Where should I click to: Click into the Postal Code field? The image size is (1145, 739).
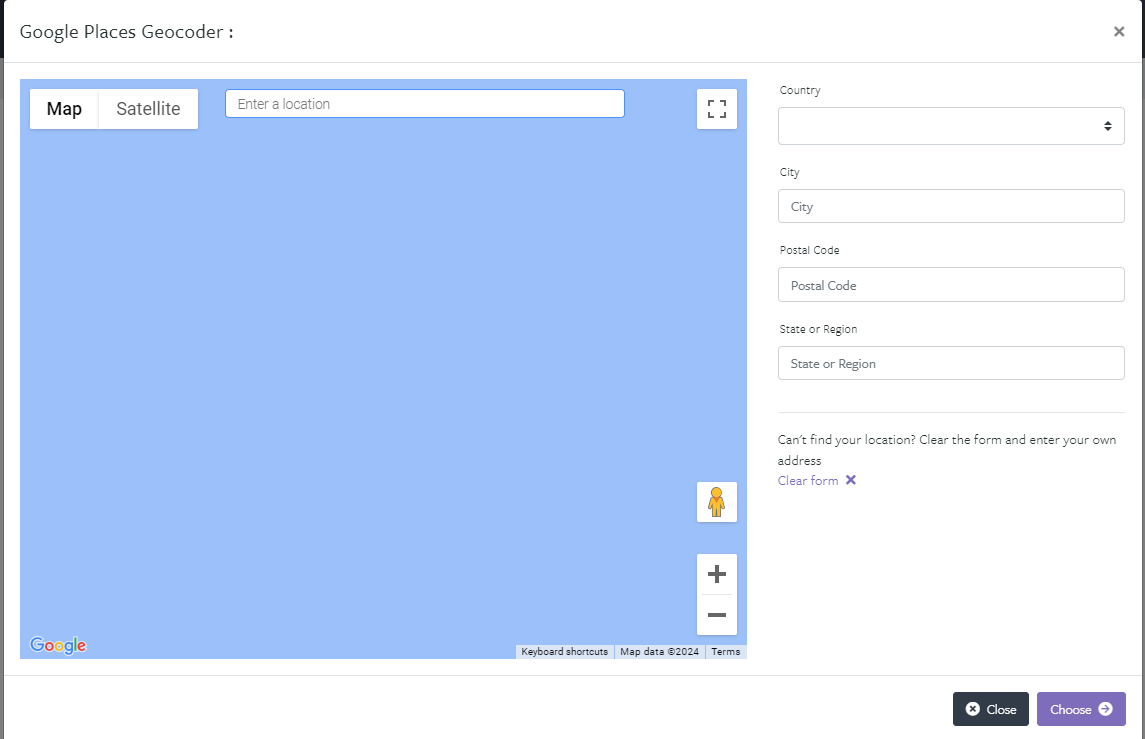tap(951, 285)
